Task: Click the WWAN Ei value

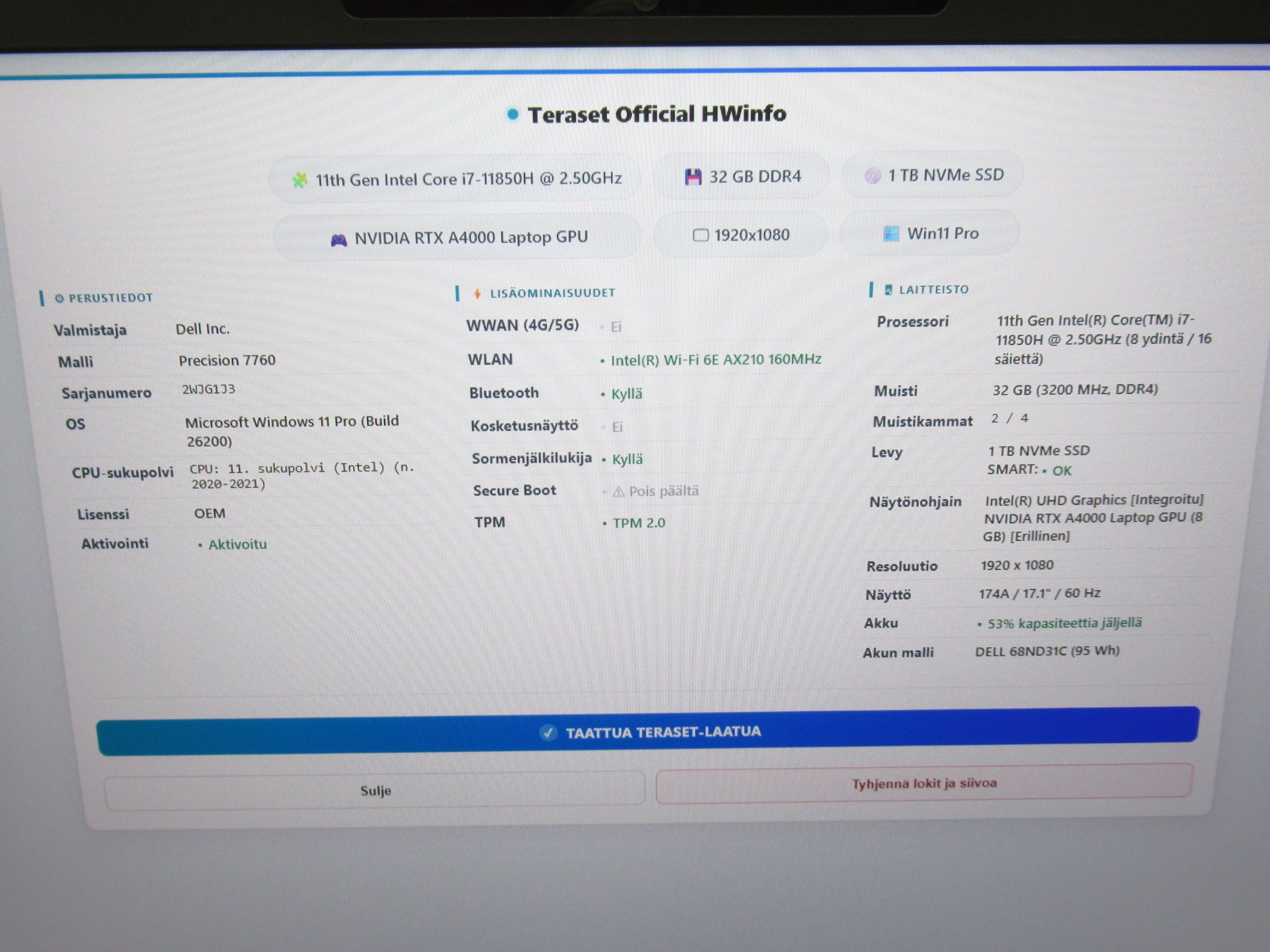Action: 615,327
